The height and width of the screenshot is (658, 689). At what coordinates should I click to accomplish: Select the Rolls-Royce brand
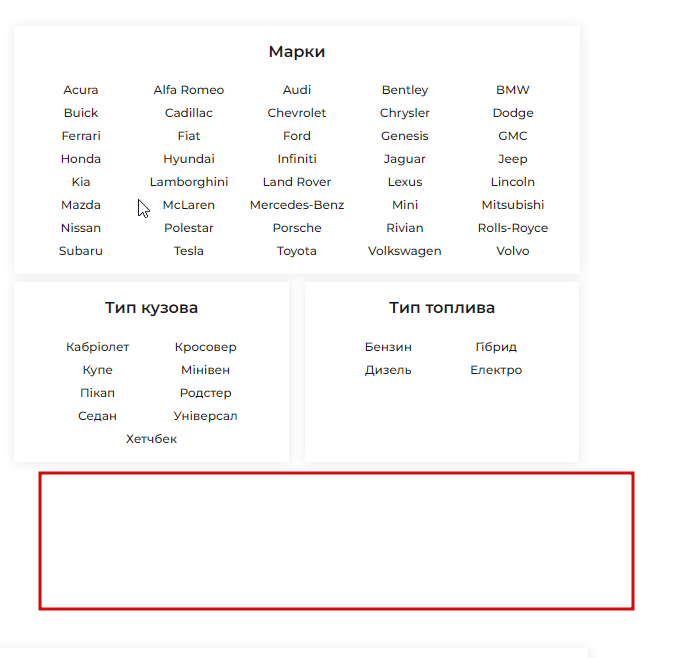(513, 228)
